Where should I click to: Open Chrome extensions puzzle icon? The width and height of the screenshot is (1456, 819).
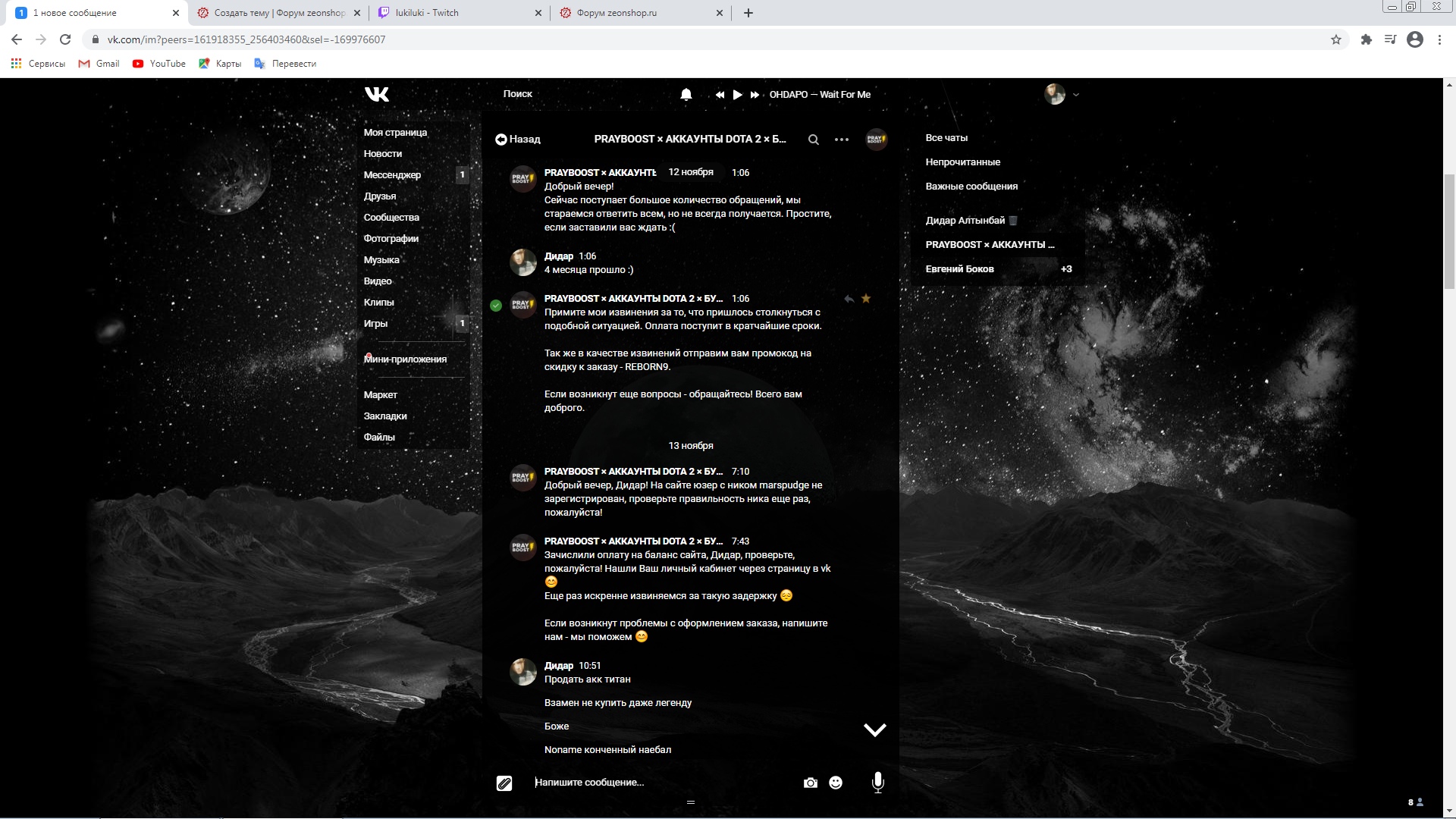1366,39
